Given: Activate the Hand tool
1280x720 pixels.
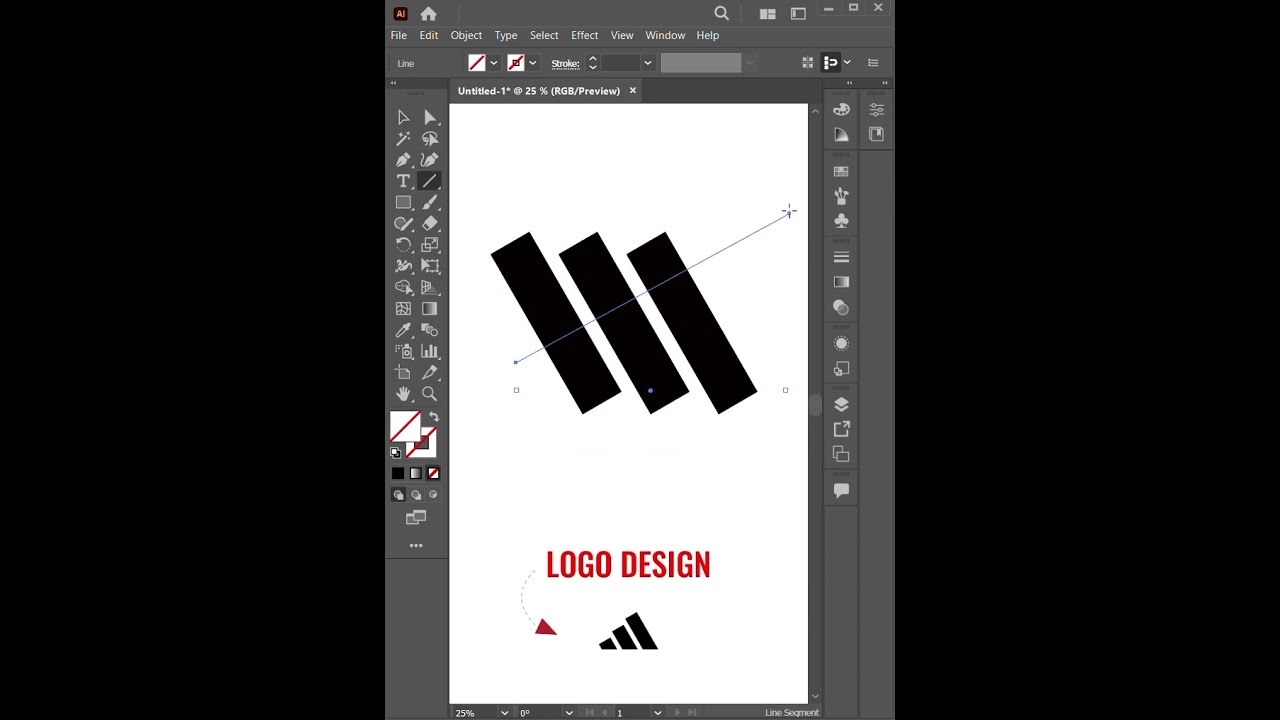Looking at the screenshot, I should tap(403, 394).
